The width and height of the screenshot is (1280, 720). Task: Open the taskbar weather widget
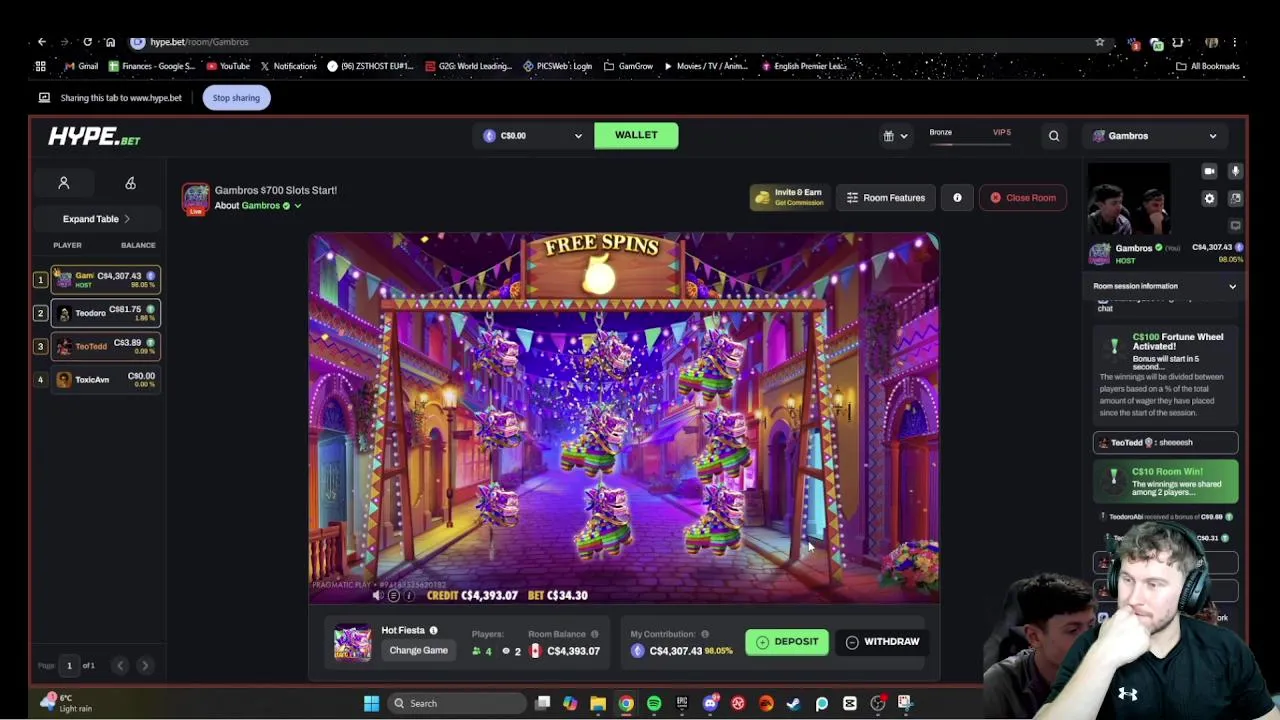[x=66, y=703]
